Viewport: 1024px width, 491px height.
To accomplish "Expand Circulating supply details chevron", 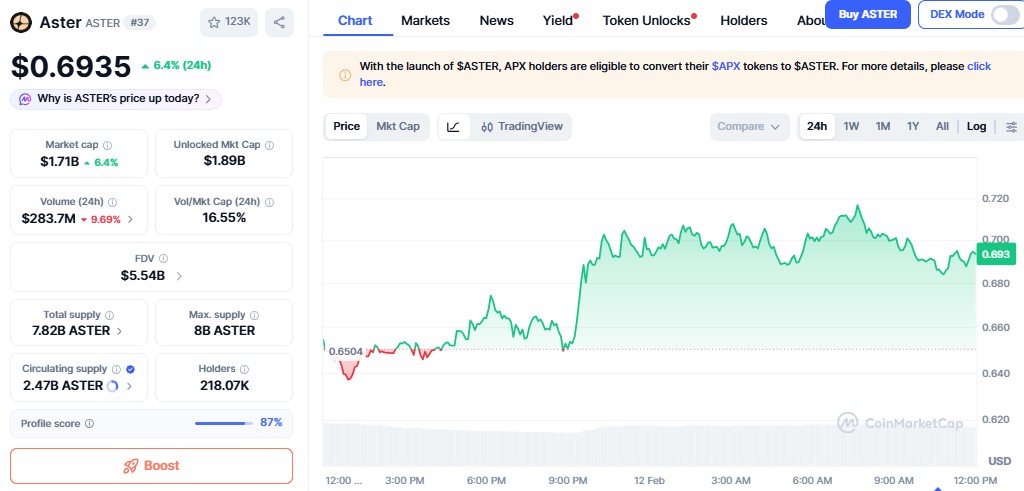I will pyautogui.click(x=129, y=386).
